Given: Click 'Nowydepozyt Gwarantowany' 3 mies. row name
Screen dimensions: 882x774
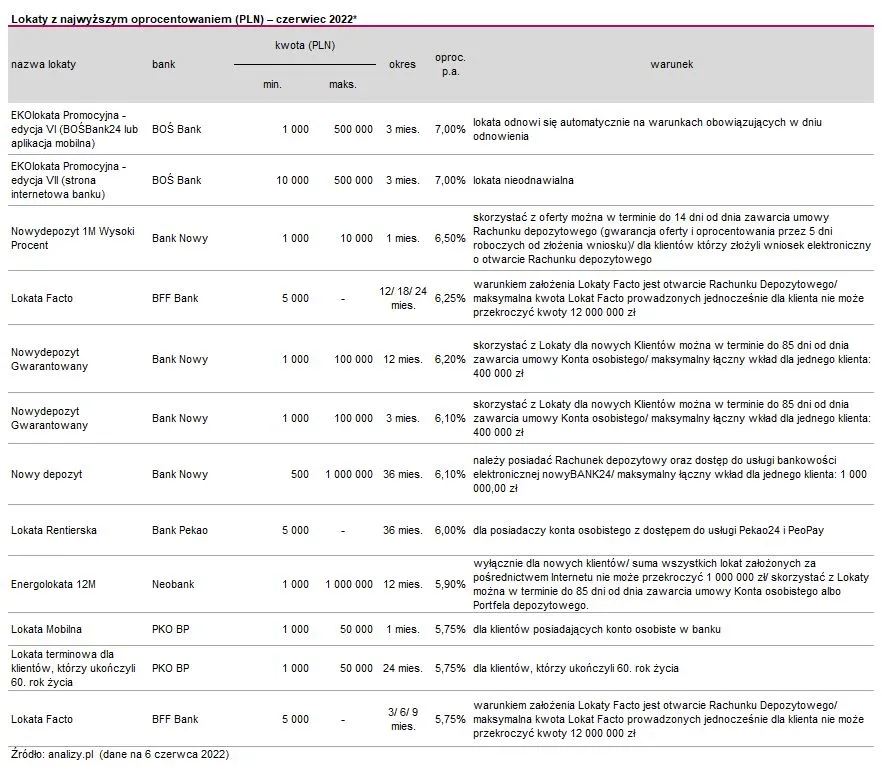Looking at the screenshot, I should 50,418.
